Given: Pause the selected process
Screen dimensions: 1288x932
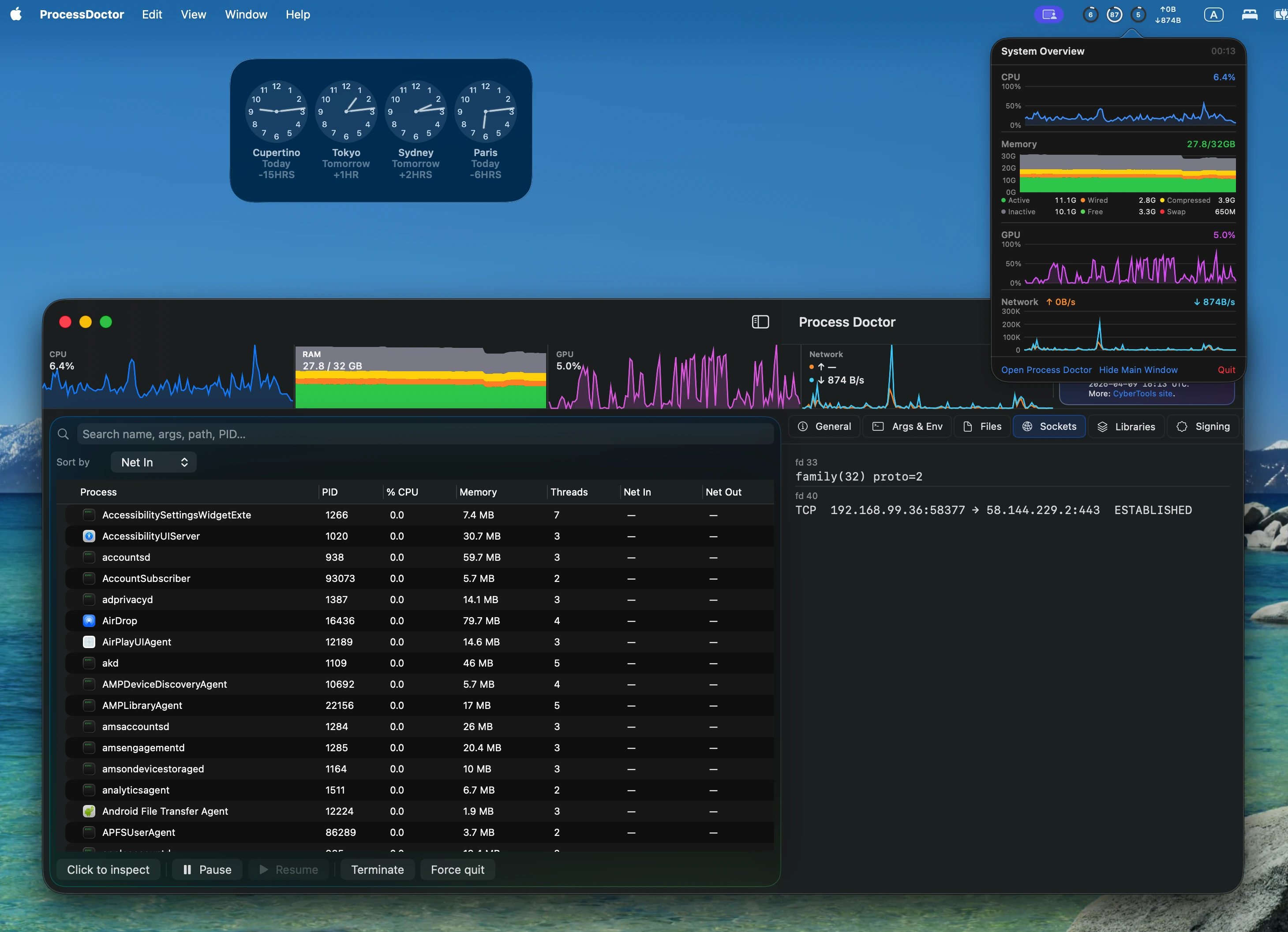Looking at the screenshot, I should coord(207,869).
